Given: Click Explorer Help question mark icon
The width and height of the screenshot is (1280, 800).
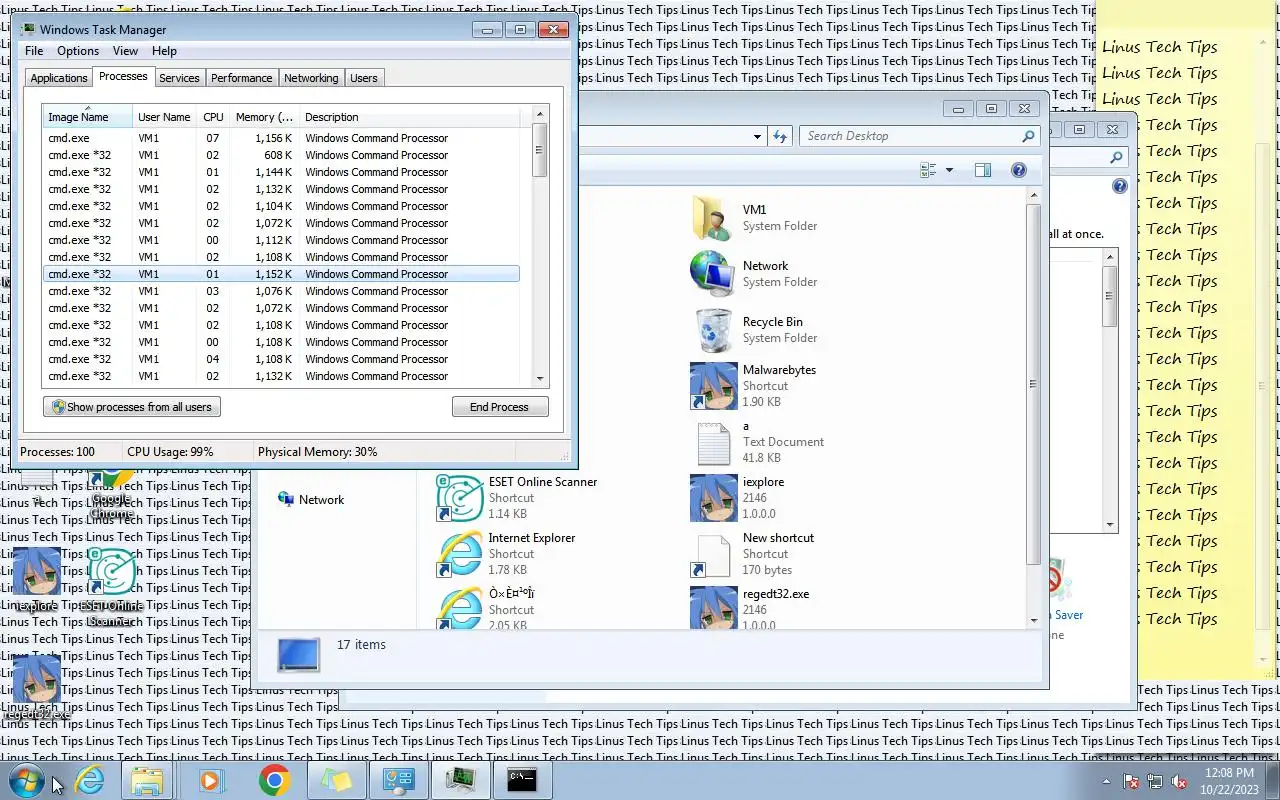Looking at the screenshot, I should coord(1018,170).
